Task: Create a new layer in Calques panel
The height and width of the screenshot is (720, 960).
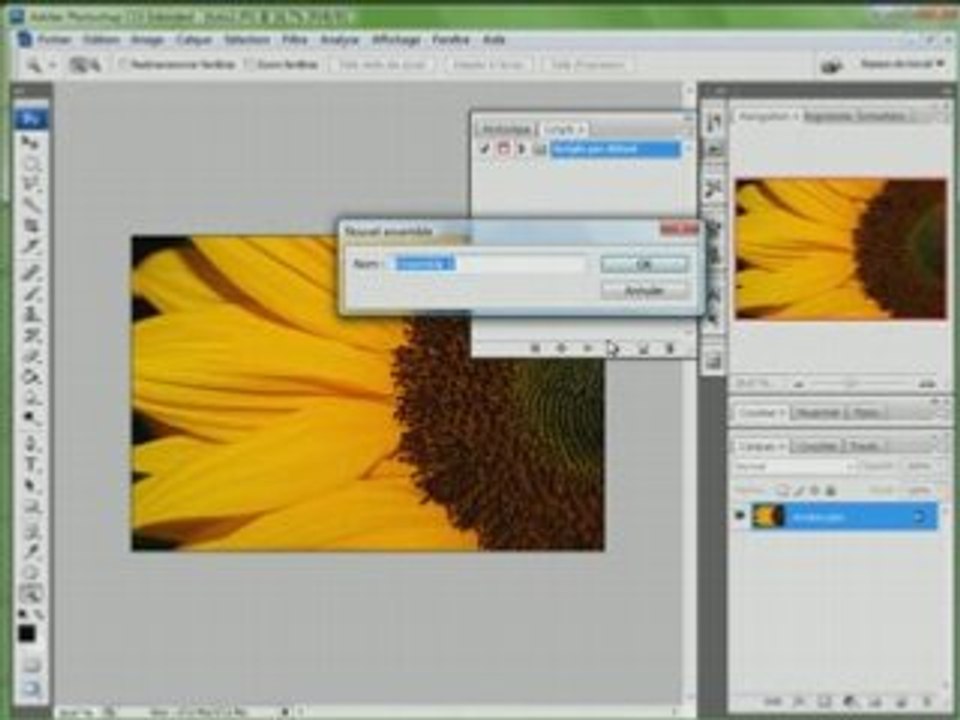Action: pos(901,702)
